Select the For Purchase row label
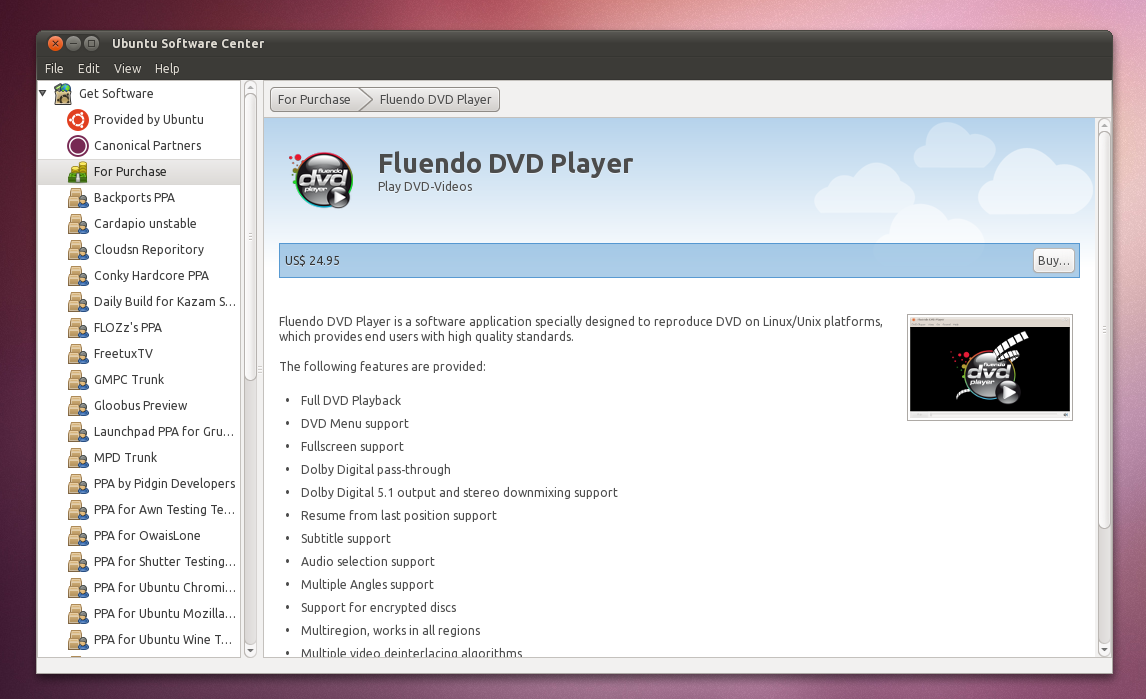 click(x=130, y=172)
